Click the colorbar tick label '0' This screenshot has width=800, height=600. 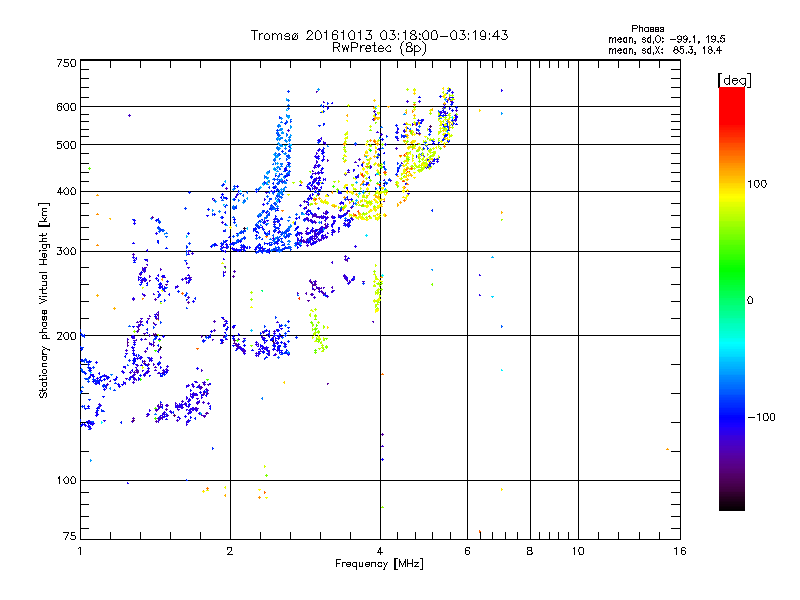750,301
